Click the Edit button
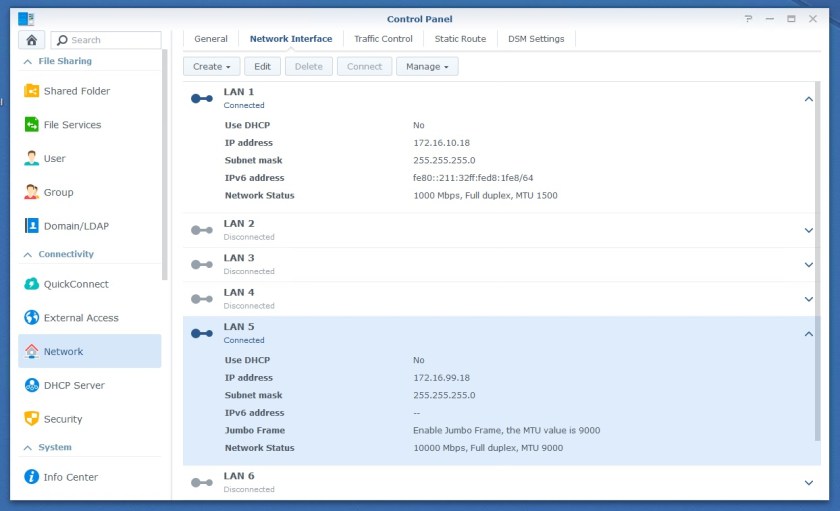This screenshot has width=840, height=511. pos(262,67)
